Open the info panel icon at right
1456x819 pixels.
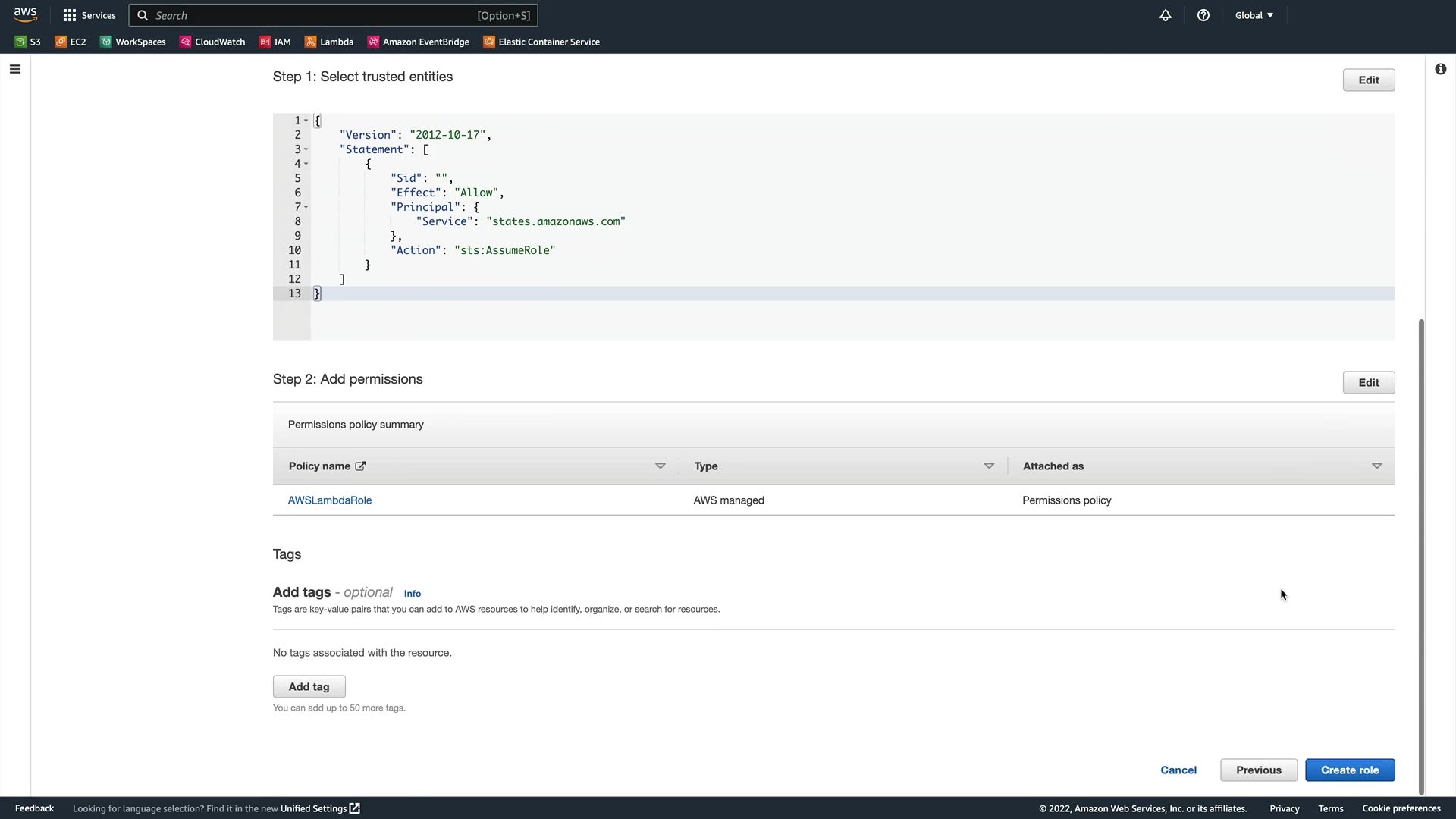(x=1440, y=69)
